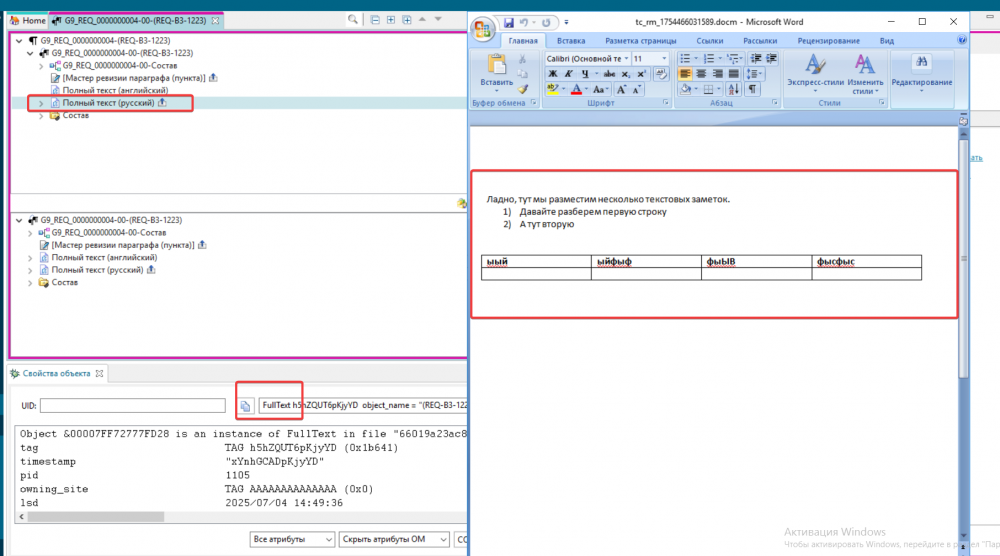1000x556 pixels.
Task: Move down with the tree toolbar down arrow
Action: tap(438, 20)
